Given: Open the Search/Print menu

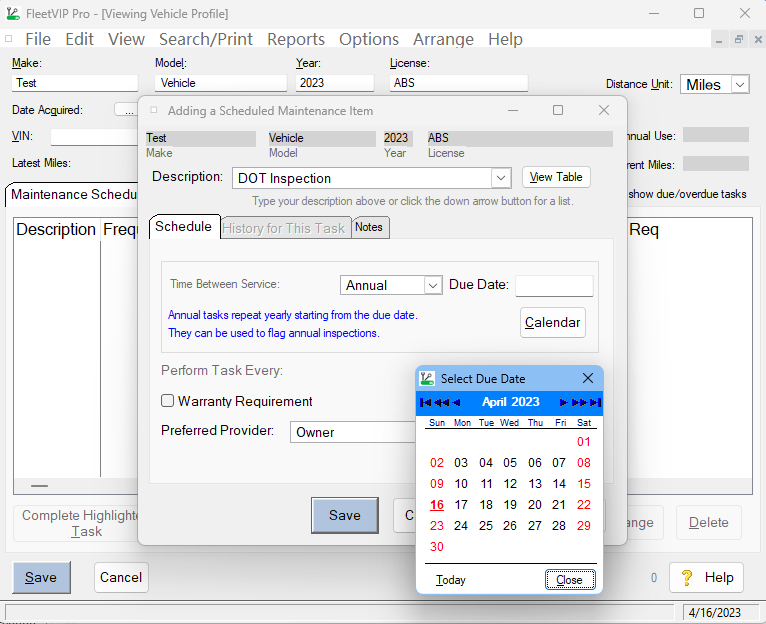Looking at the screenshot, I should point(206,39).
